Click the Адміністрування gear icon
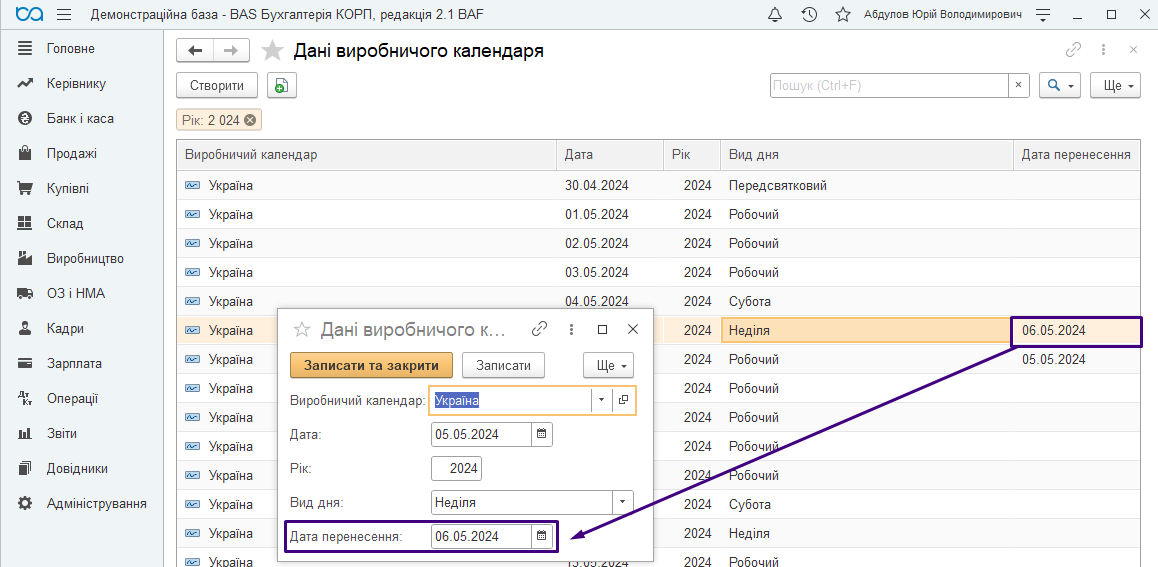The height and width of the screenshot is (567, 1158). [25, 504]
